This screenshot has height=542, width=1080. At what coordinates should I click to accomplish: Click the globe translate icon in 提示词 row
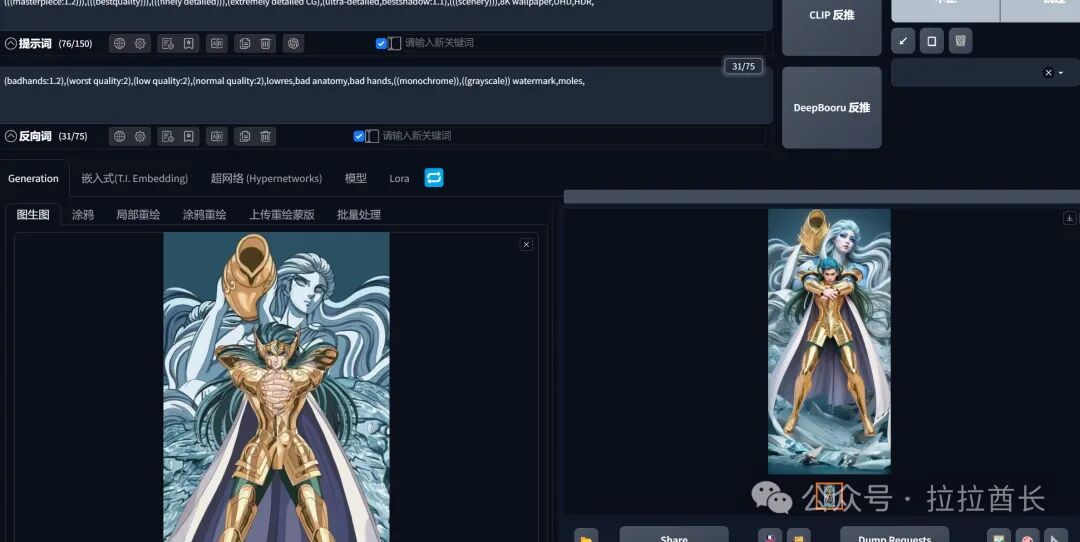tap(120, 43)
